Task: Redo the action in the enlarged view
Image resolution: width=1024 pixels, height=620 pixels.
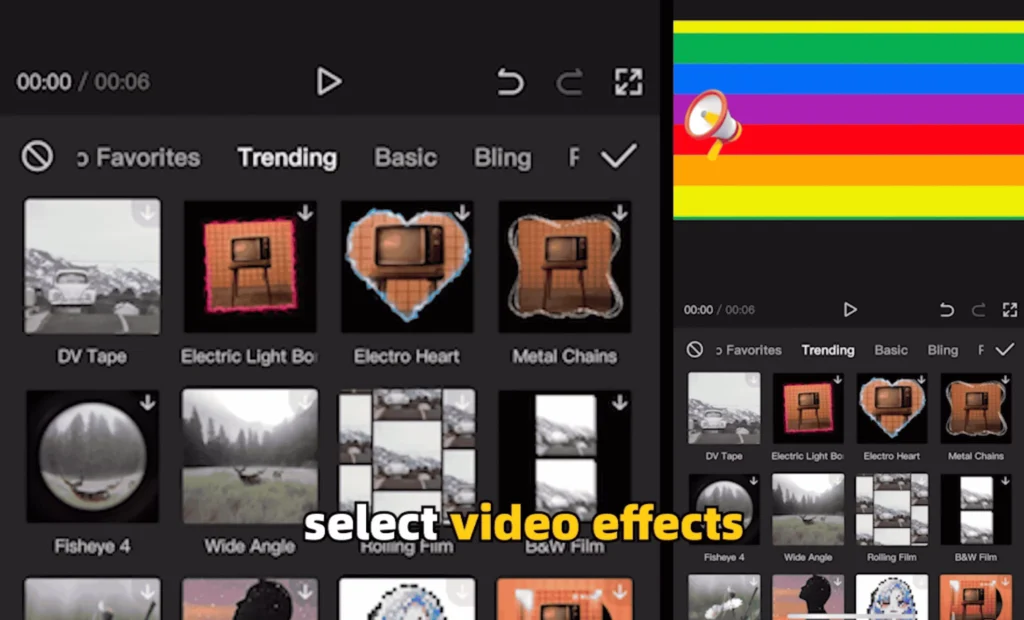Action: [569, 82]
